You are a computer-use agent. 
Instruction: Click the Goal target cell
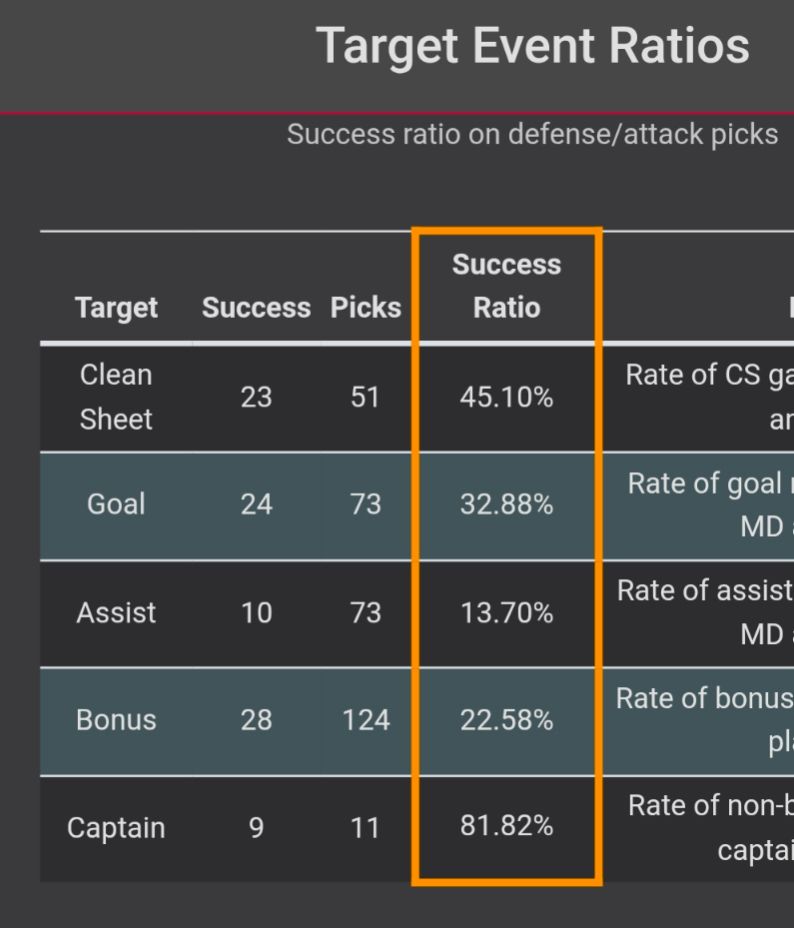coord(116,504)
